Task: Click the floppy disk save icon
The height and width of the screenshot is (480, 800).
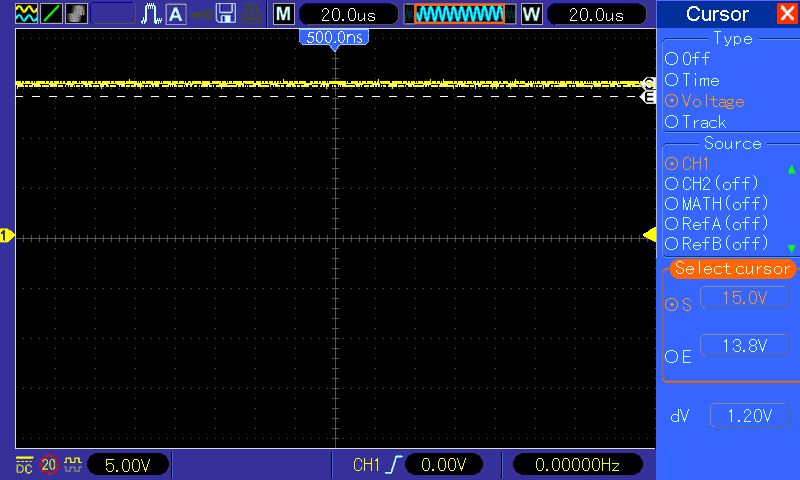Action: (x=226, y=14)
